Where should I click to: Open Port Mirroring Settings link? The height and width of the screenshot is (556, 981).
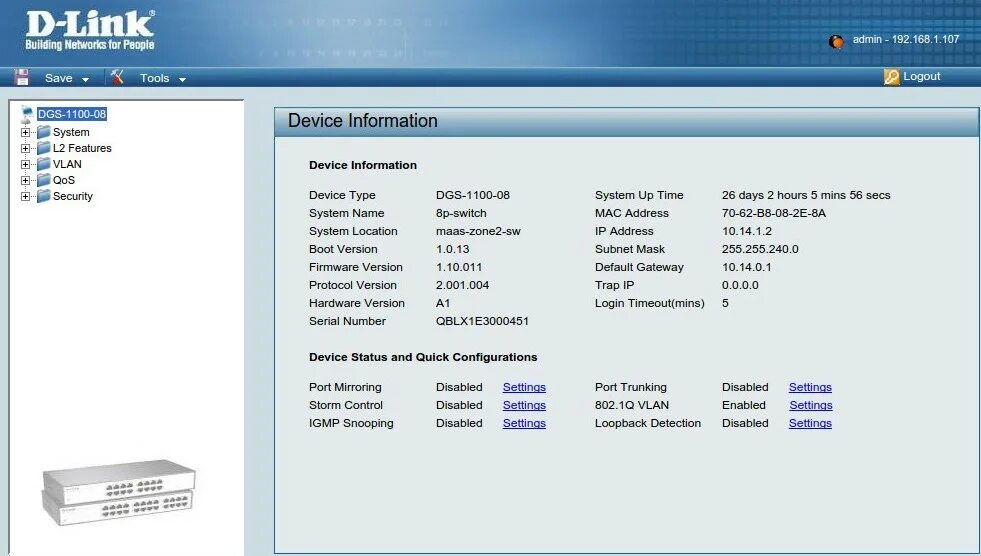524,387
